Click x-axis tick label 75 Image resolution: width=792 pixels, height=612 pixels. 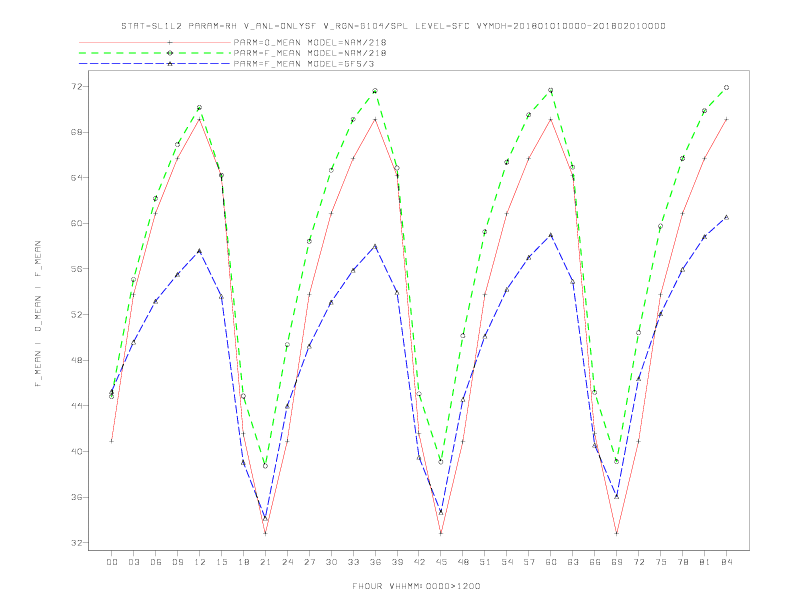point(661,562)
